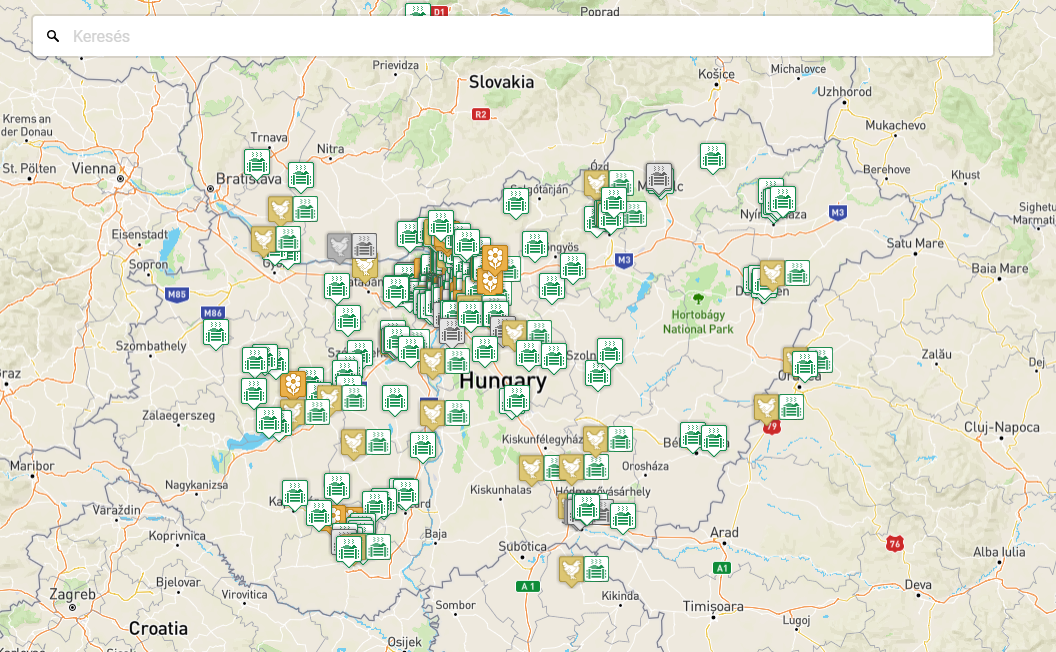Image resolution: width=1056 pixels, height=652 pixels.
Task: Click the Hortobágy National Park tree icon
Action: pos(698,298)
